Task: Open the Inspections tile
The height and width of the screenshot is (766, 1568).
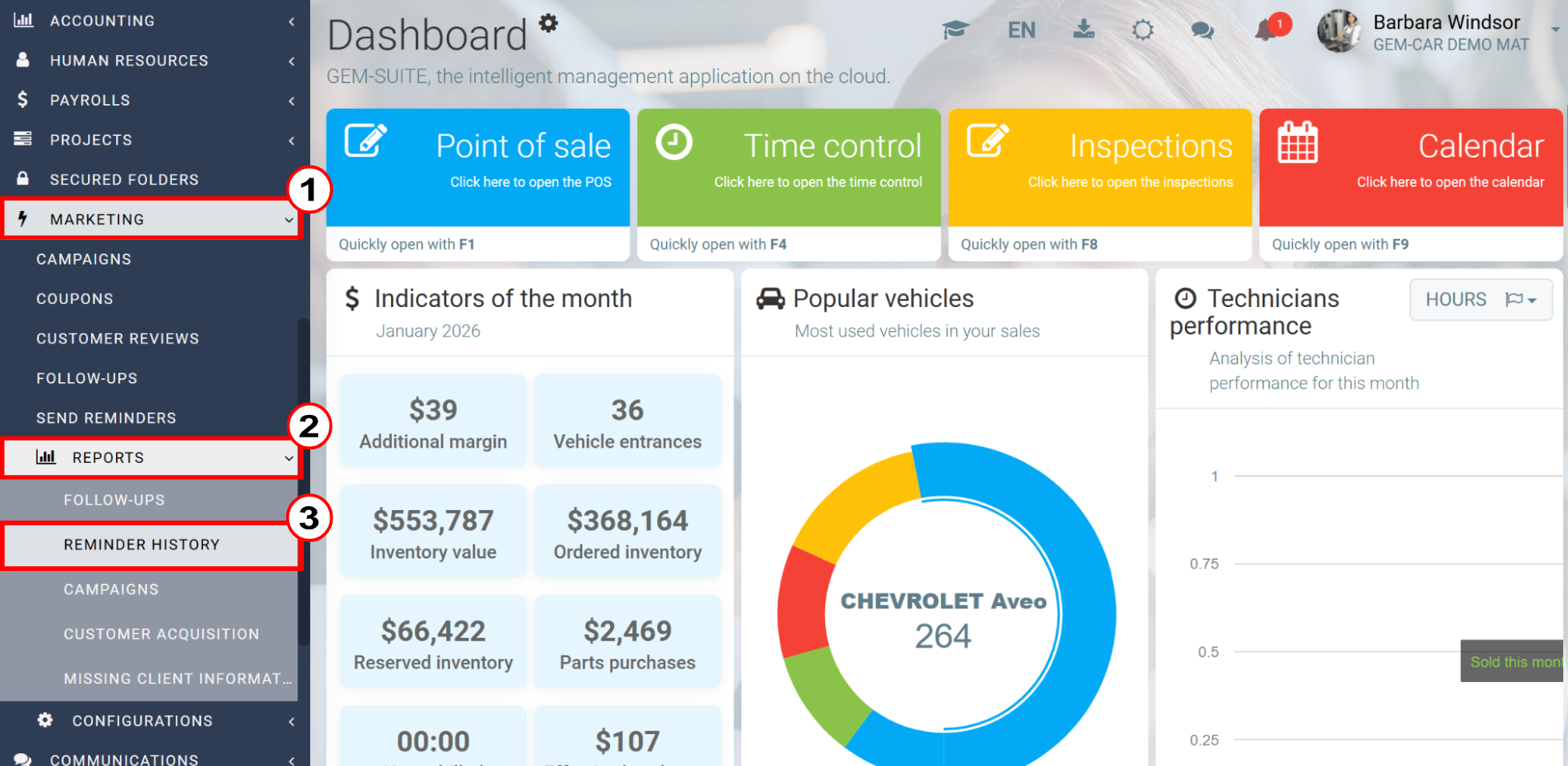Action: point(1099,168)
